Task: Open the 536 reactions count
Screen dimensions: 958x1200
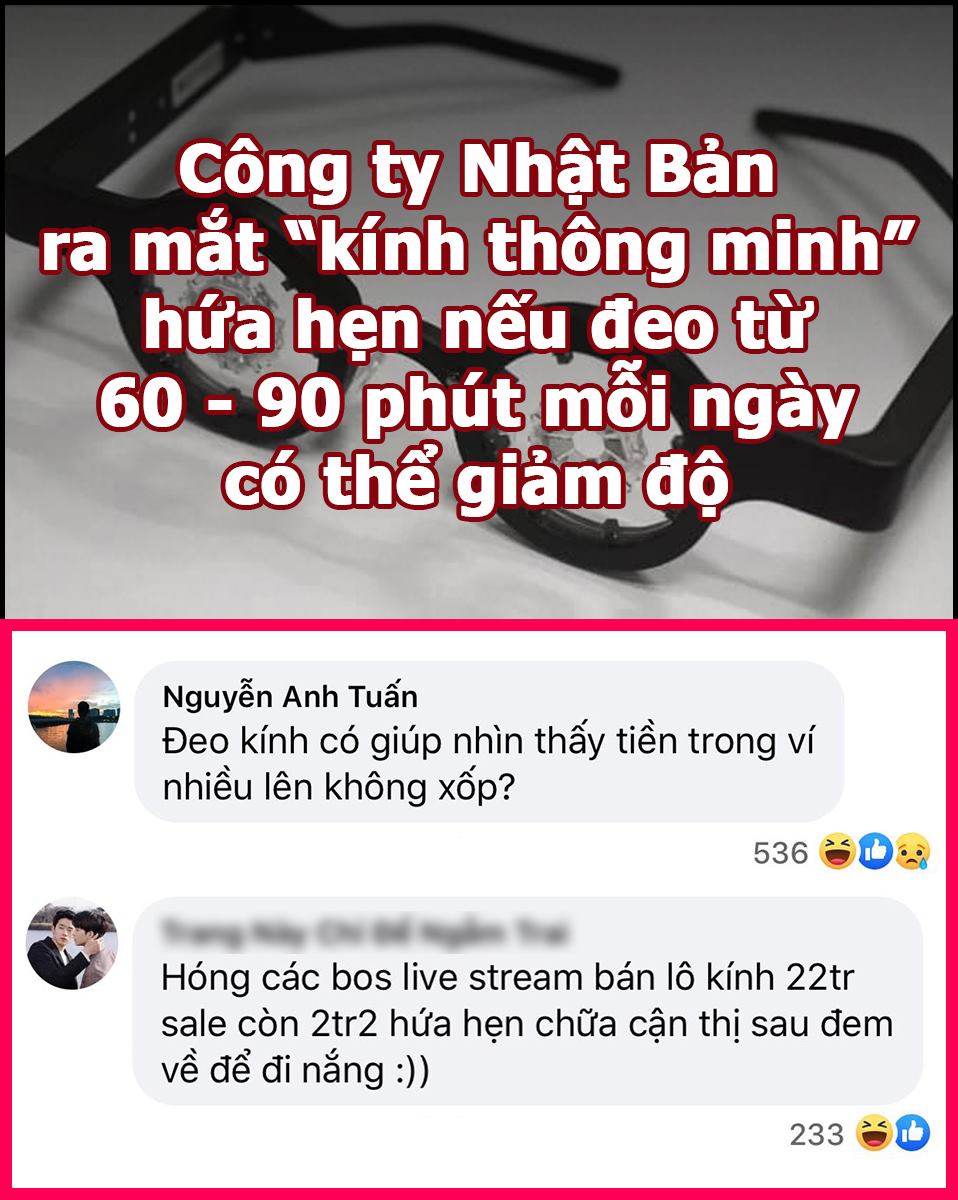Action: 780,853
